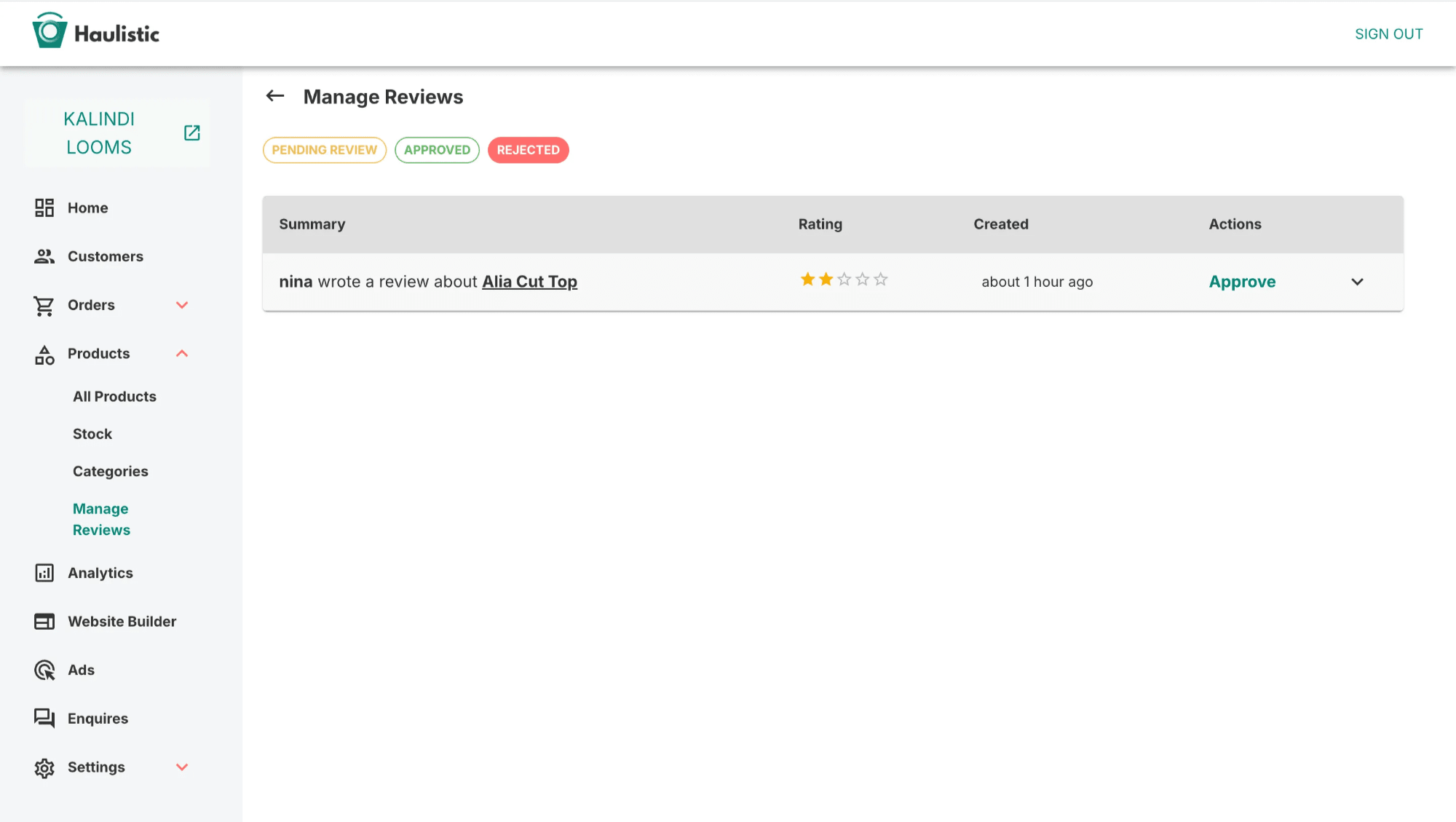Image resolution: width=1456 pixels, height=822 pixels.
Task: Open the review row actions dropdown arrow
Action: click(x=1357, y=282)
